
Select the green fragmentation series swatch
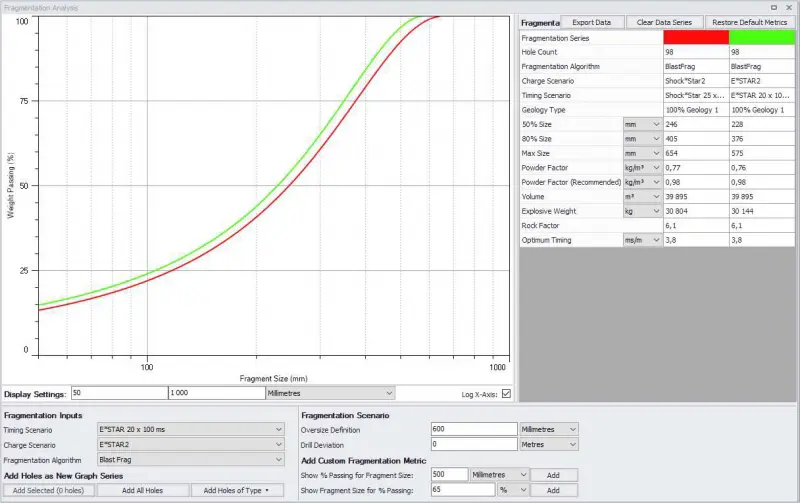tap(763, 37)
